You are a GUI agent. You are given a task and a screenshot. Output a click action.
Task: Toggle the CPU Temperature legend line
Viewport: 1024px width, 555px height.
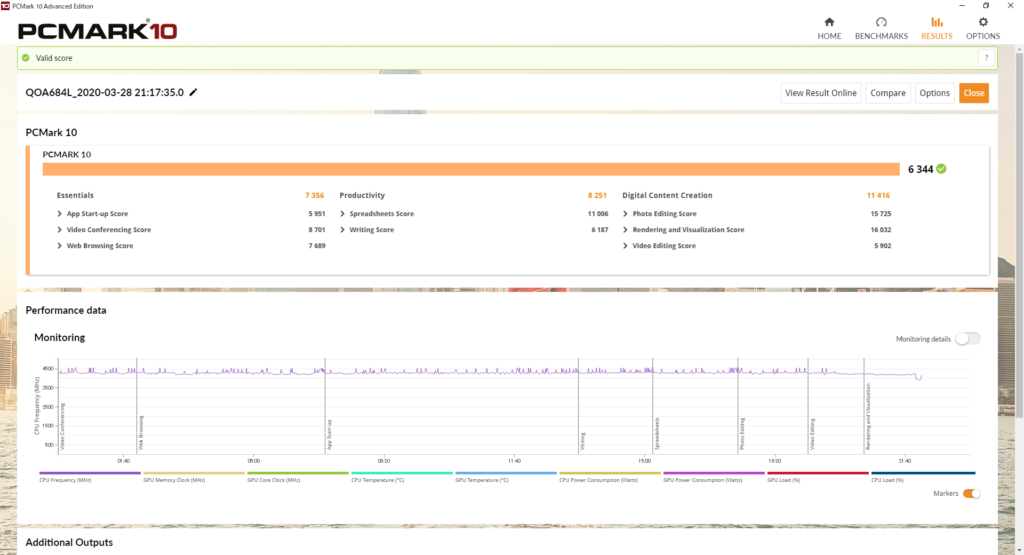coord(402,473)
